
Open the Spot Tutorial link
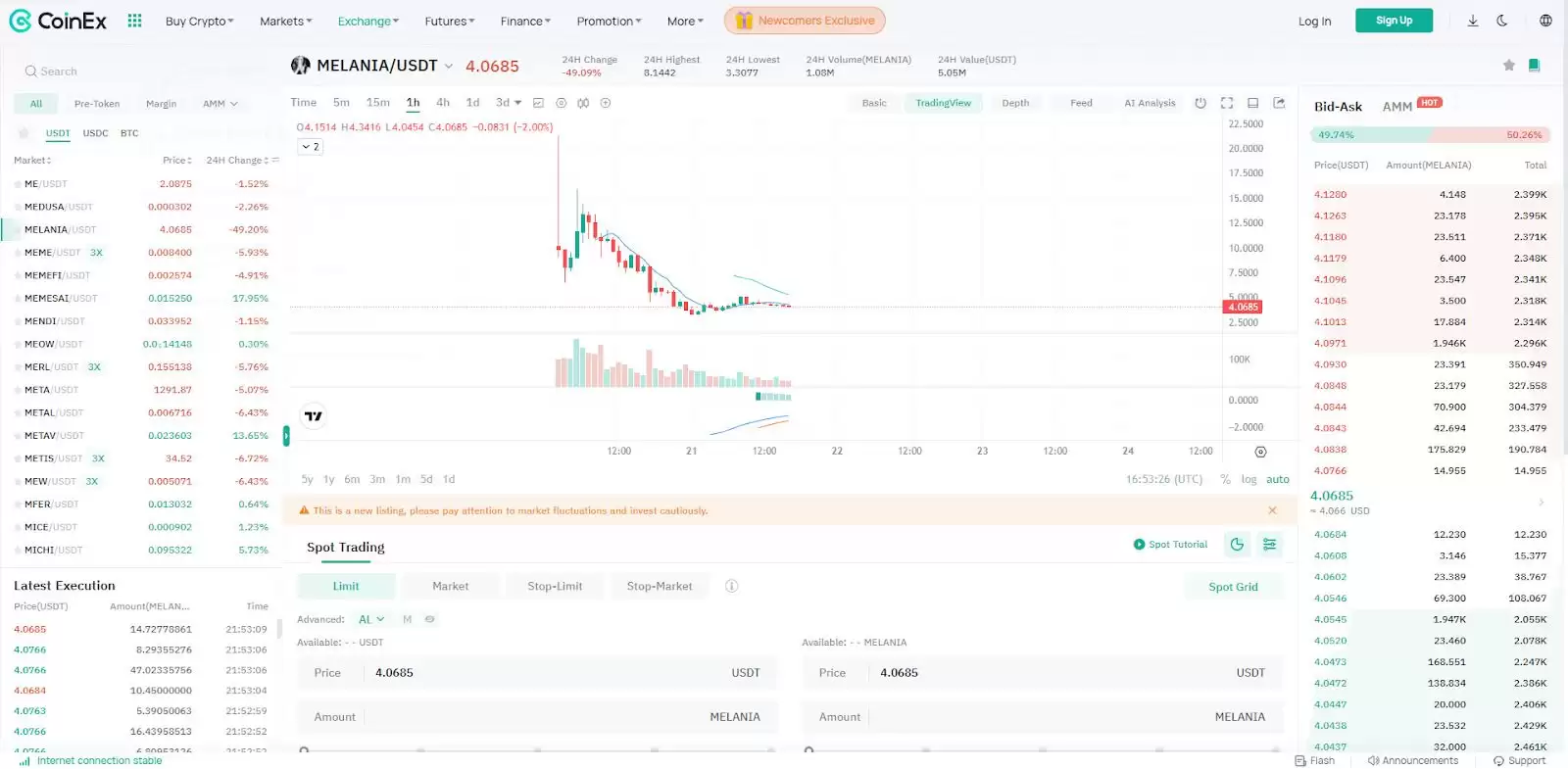[1170, 545]
